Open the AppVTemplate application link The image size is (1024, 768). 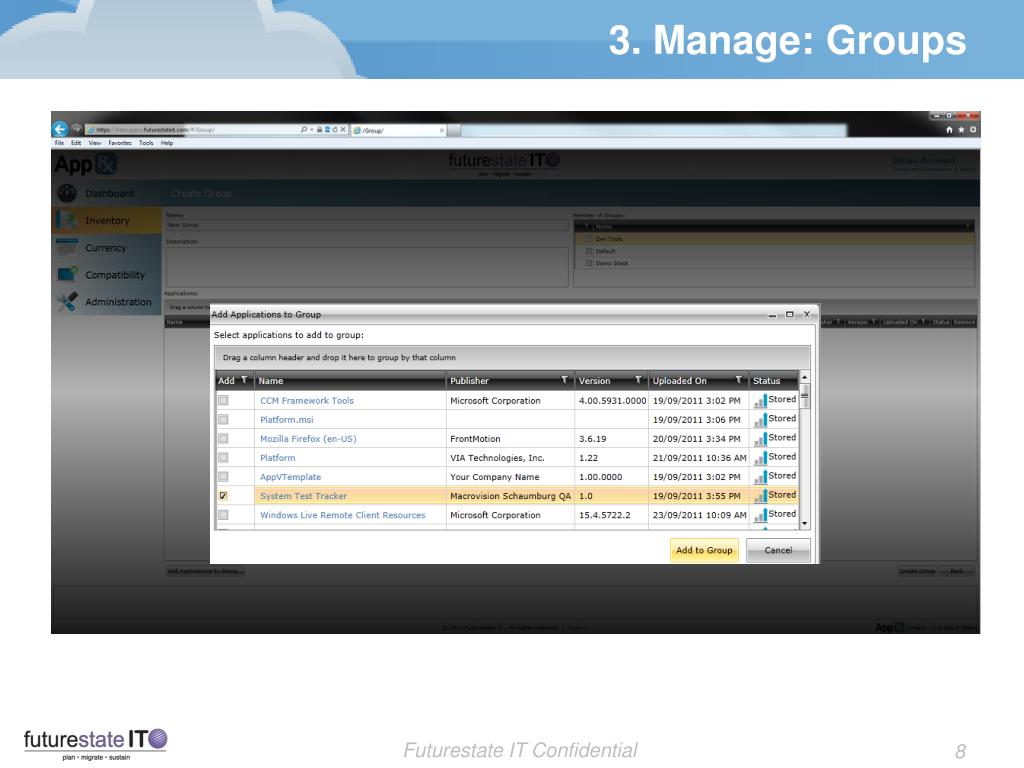coord(291,477)
